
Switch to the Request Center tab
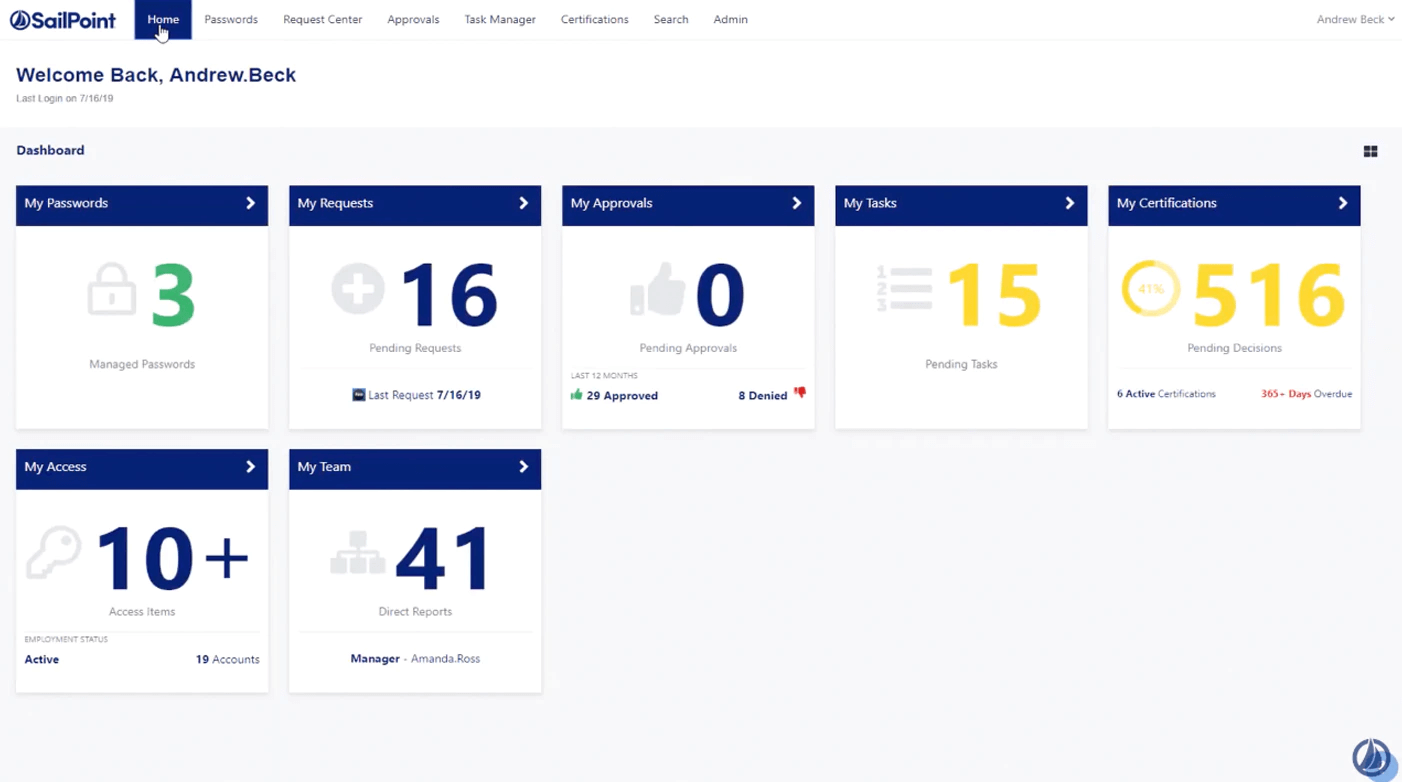pos(322,19)
